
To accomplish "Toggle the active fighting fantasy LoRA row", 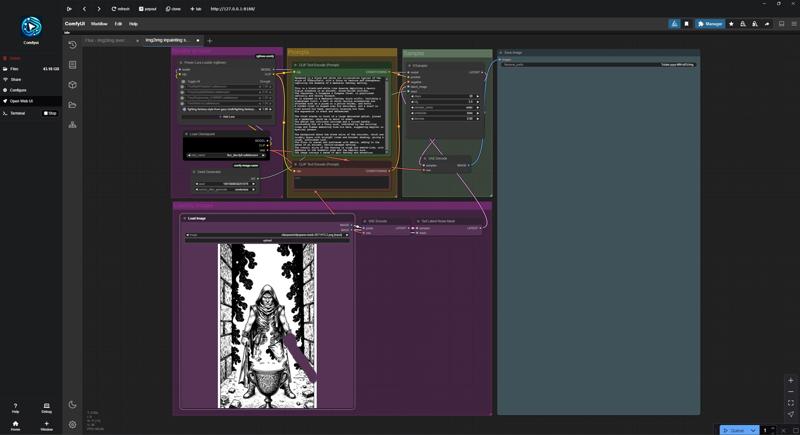I will pyautogui.click(x=183, y=109).
